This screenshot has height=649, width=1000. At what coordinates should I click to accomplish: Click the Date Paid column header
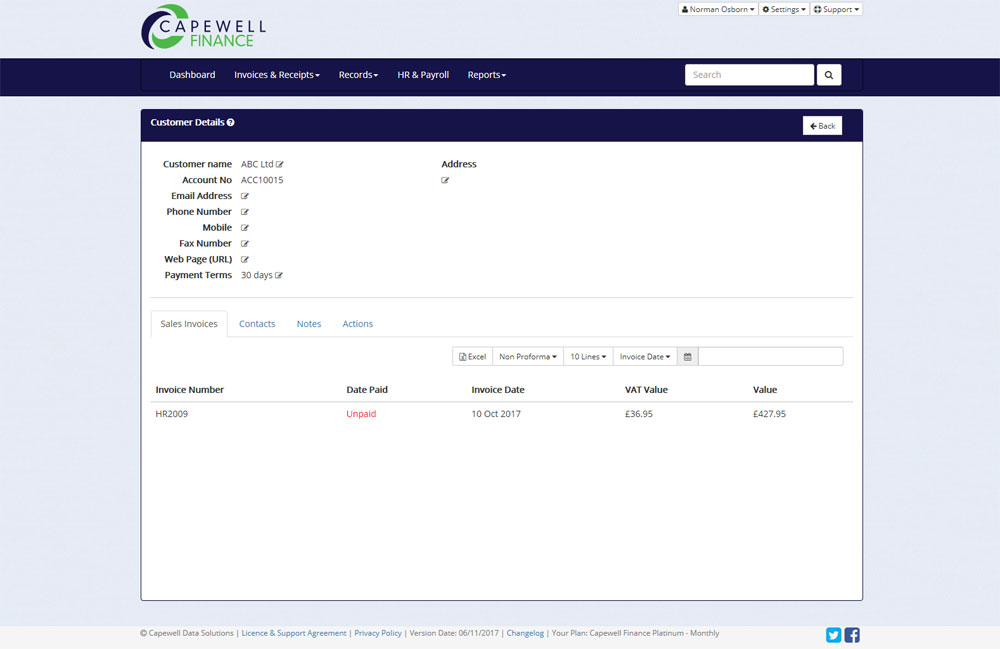(367, 390)
